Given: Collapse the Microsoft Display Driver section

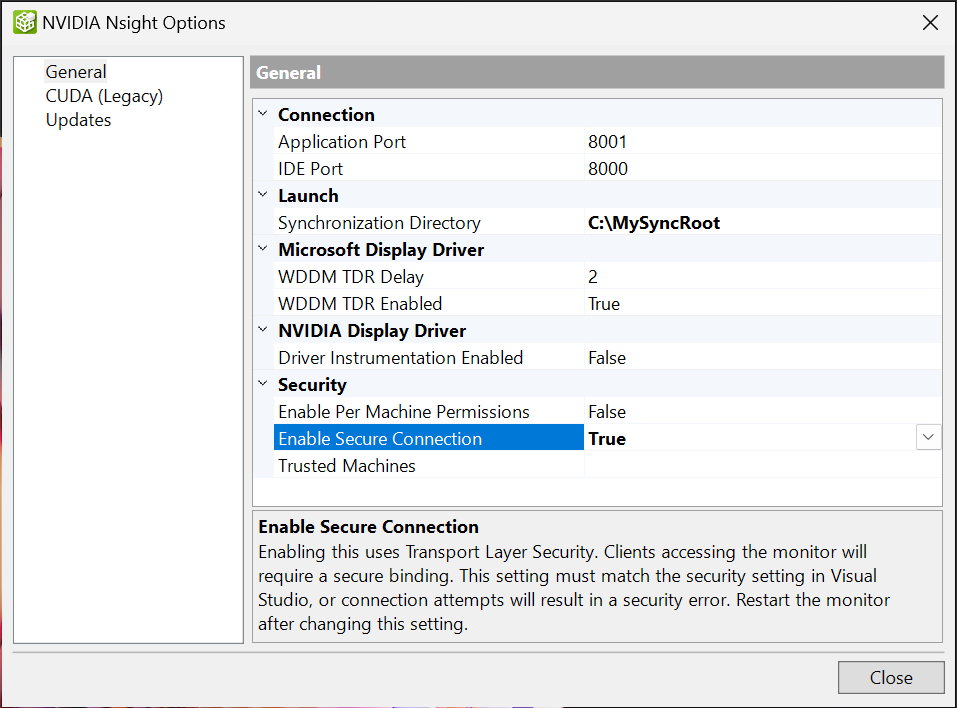Looking at the screenshot, I should [263, 249].
